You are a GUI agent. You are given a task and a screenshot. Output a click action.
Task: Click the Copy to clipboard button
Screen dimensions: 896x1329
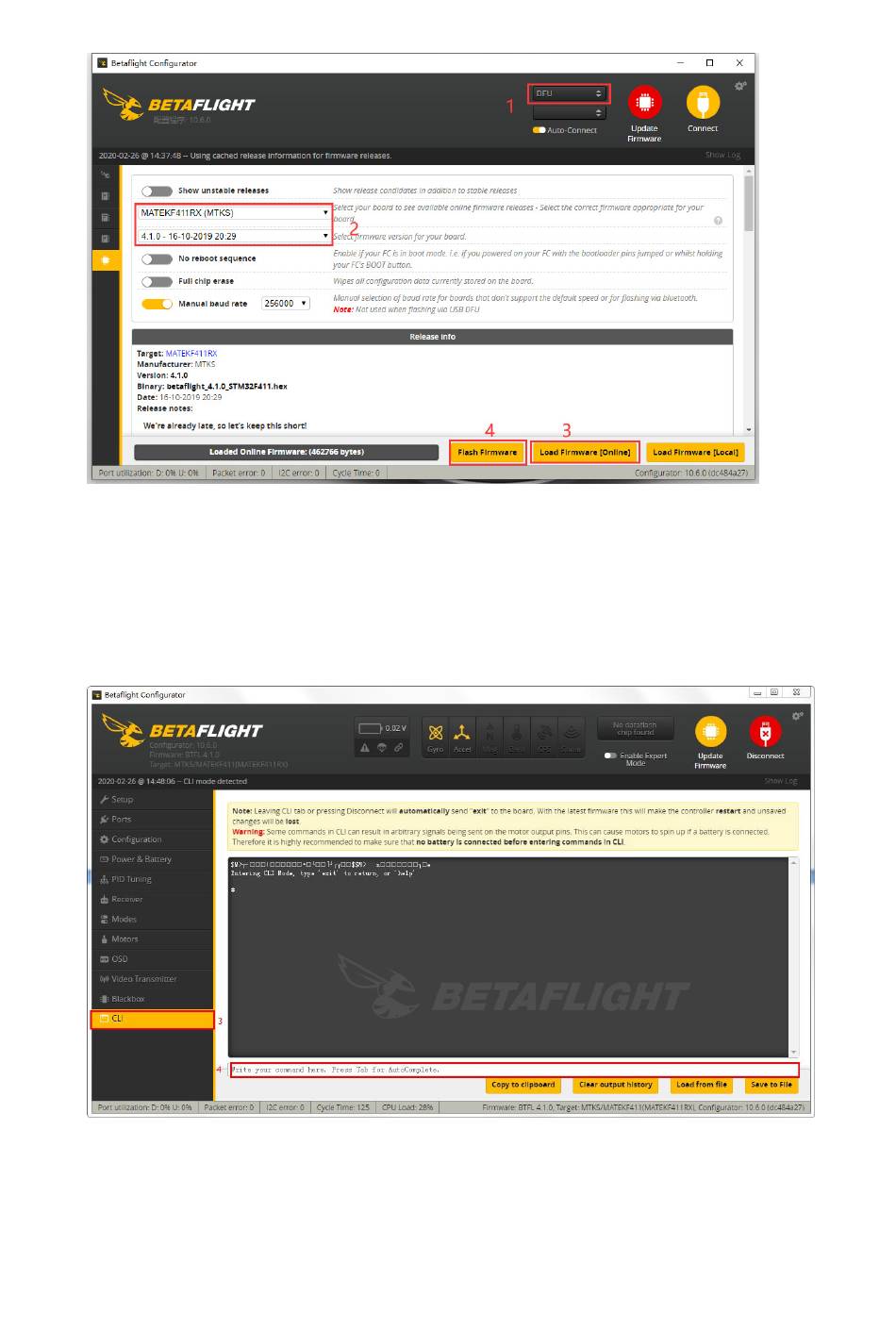click(523, 1085)
